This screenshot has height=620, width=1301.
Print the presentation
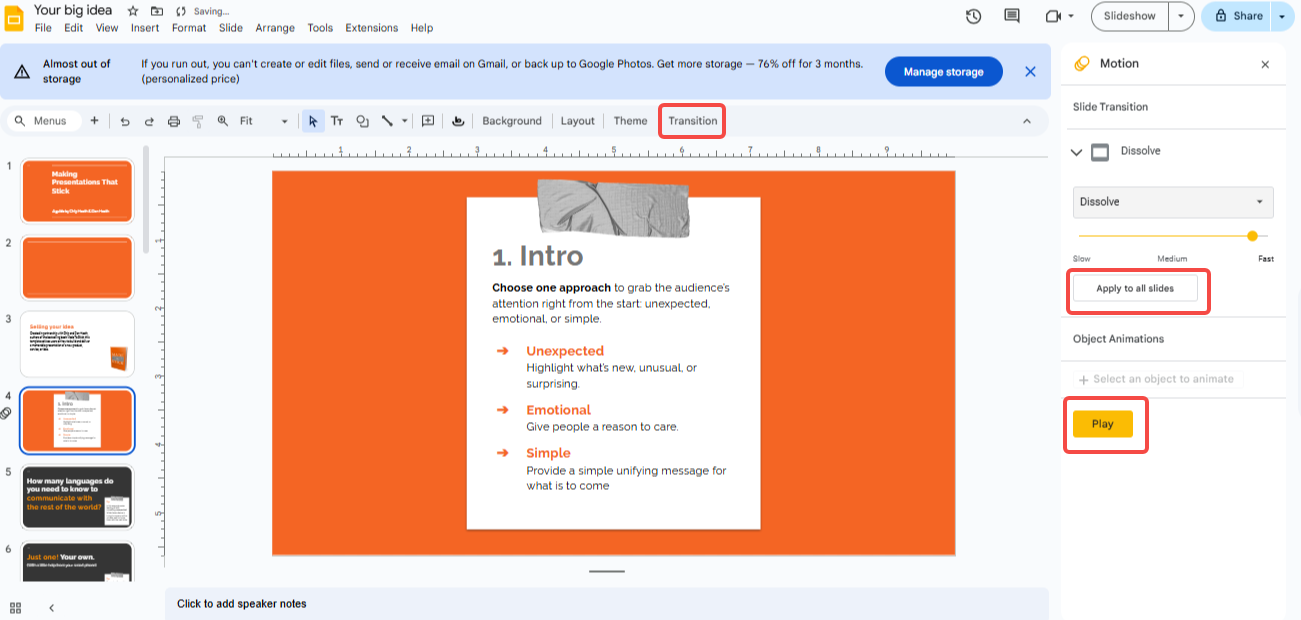pos(173,120)
